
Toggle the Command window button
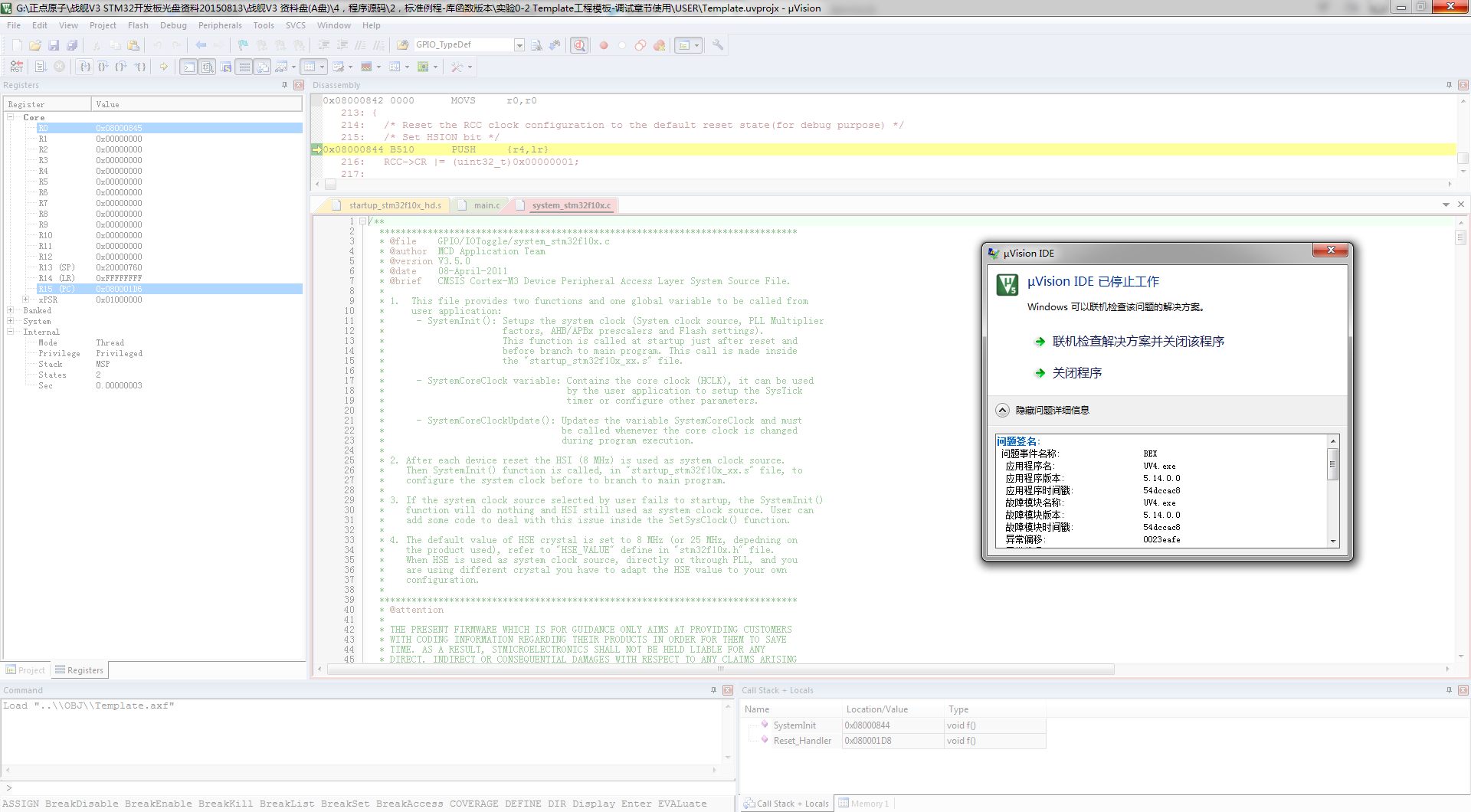point(188,67)
